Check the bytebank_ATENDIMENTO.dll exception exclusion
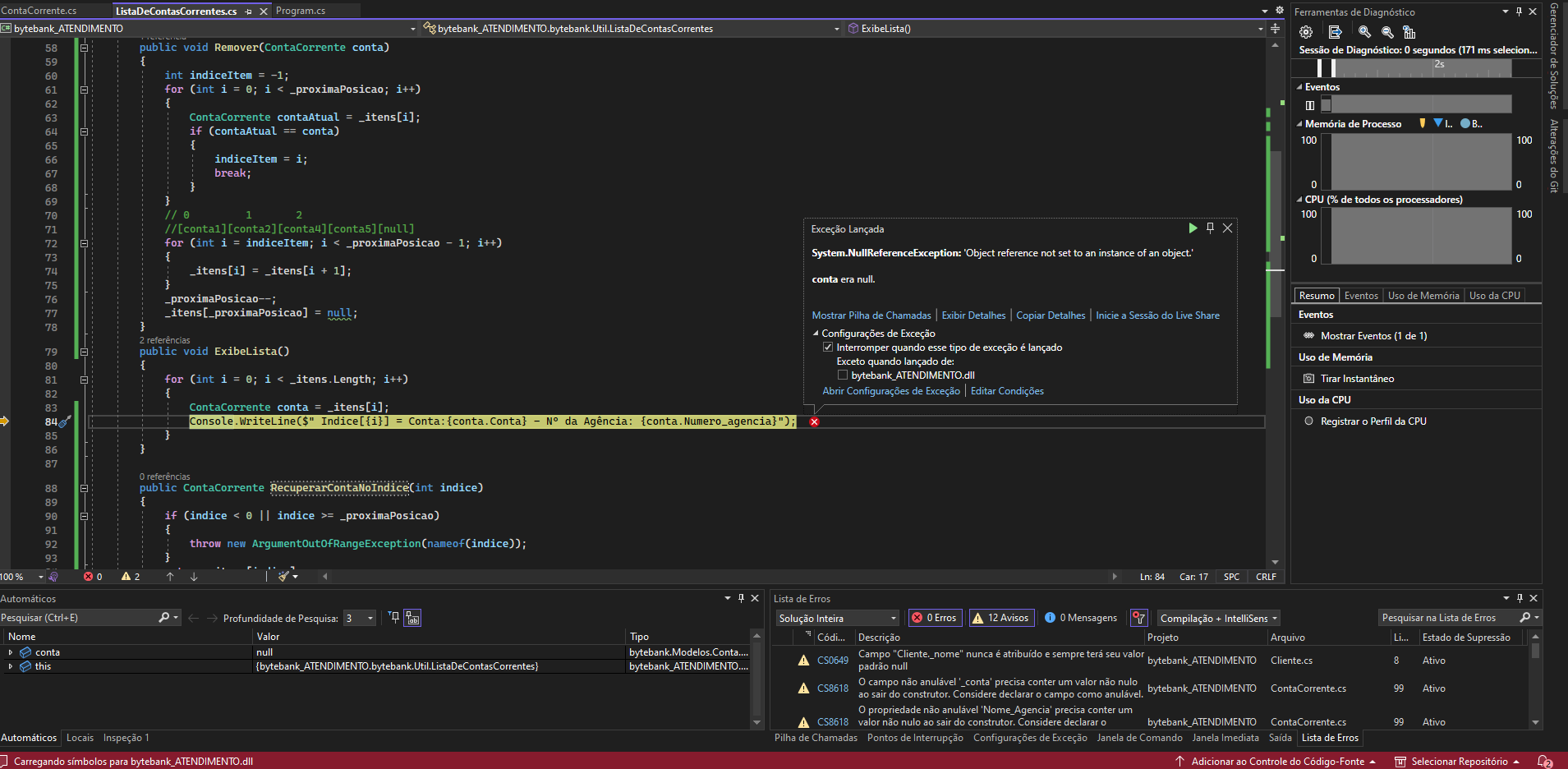Viewport: 1568px width, 769px height. tap(842, 375)
